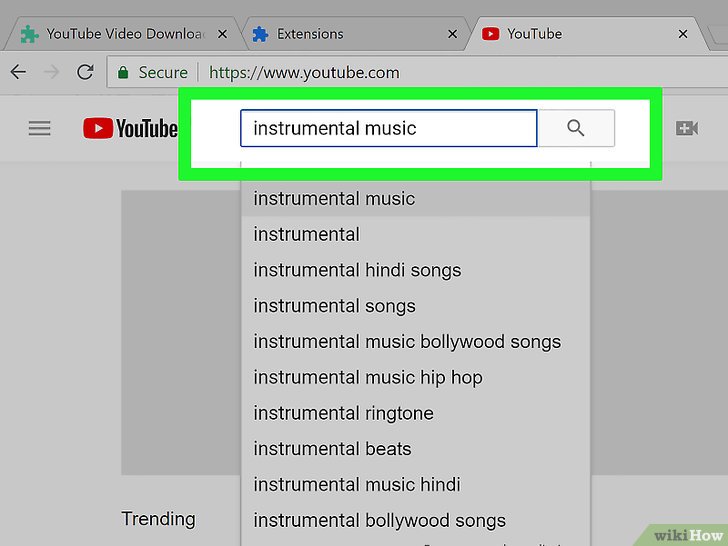Click the green secure padlock icon
728x546 pixels.
coord(123,72)
